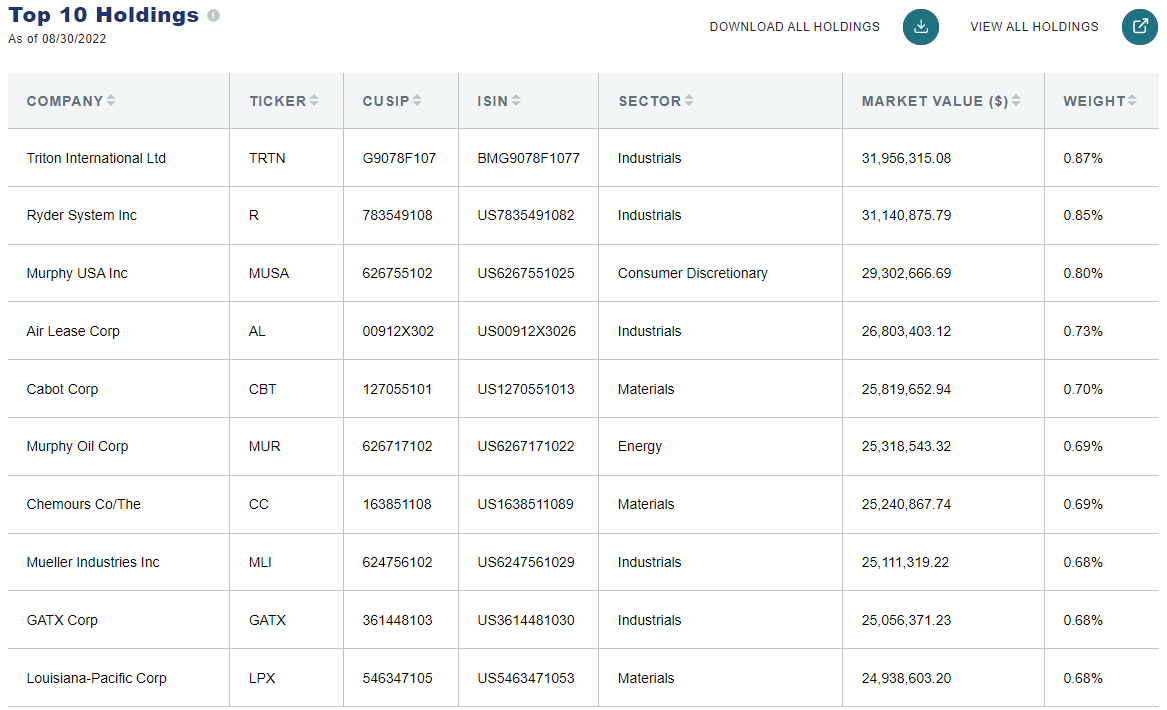Click ISIN BMG9078F1077
Image resolution: width=1167 pixels, height=710 pixels.
pos(528,159)
